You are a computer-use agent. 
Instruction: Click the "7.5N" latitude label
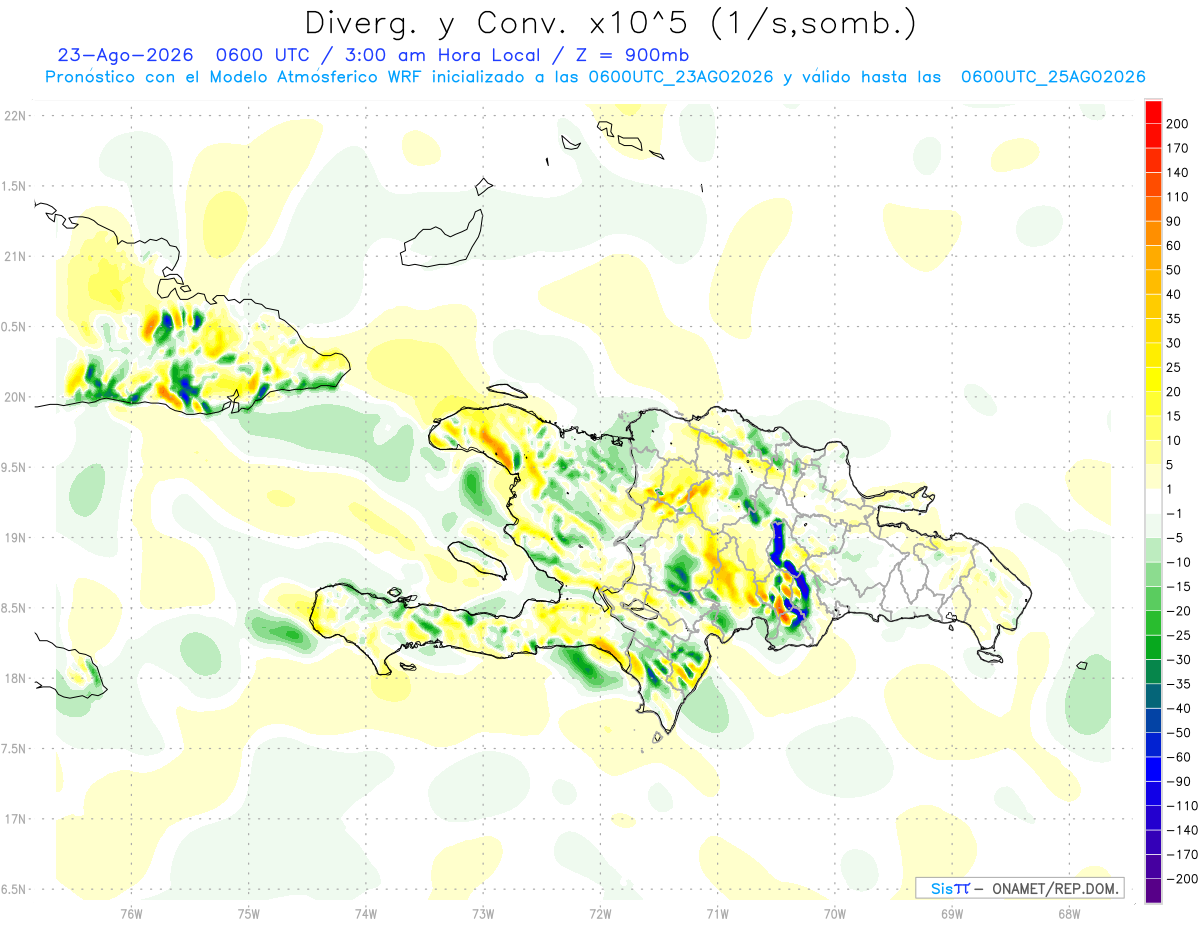click(x=14, y=748)
